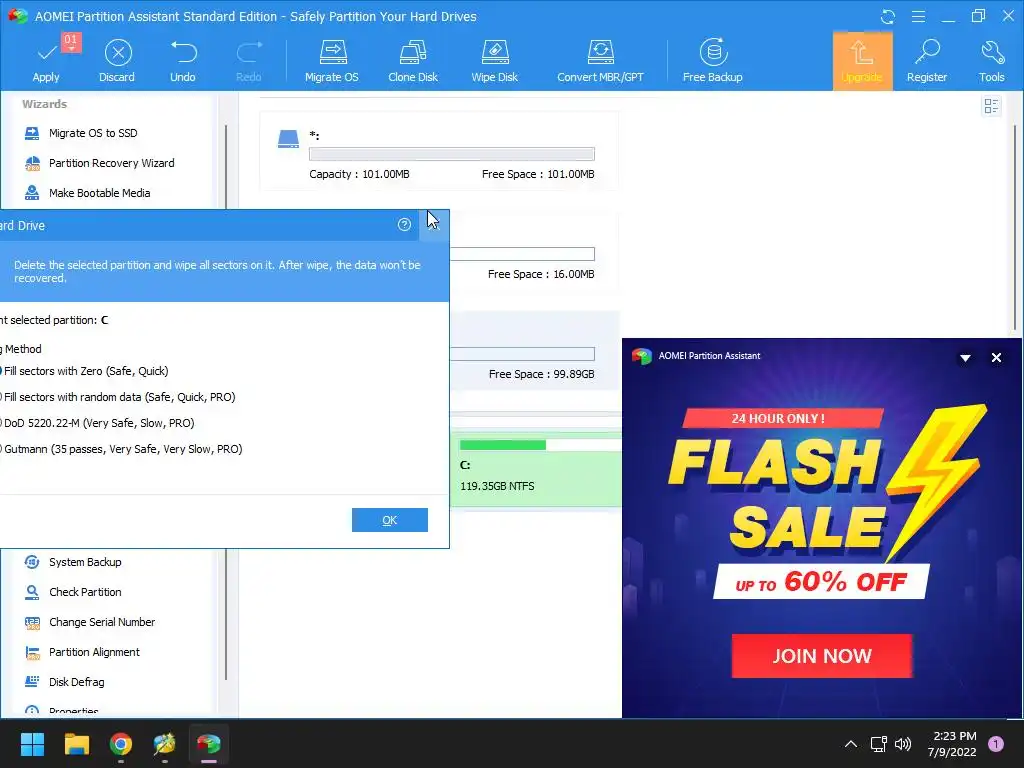Select Migrate OS to SSD wizard
The height and width of the screenshot is (768, 1024).
[x=93, y=133]
